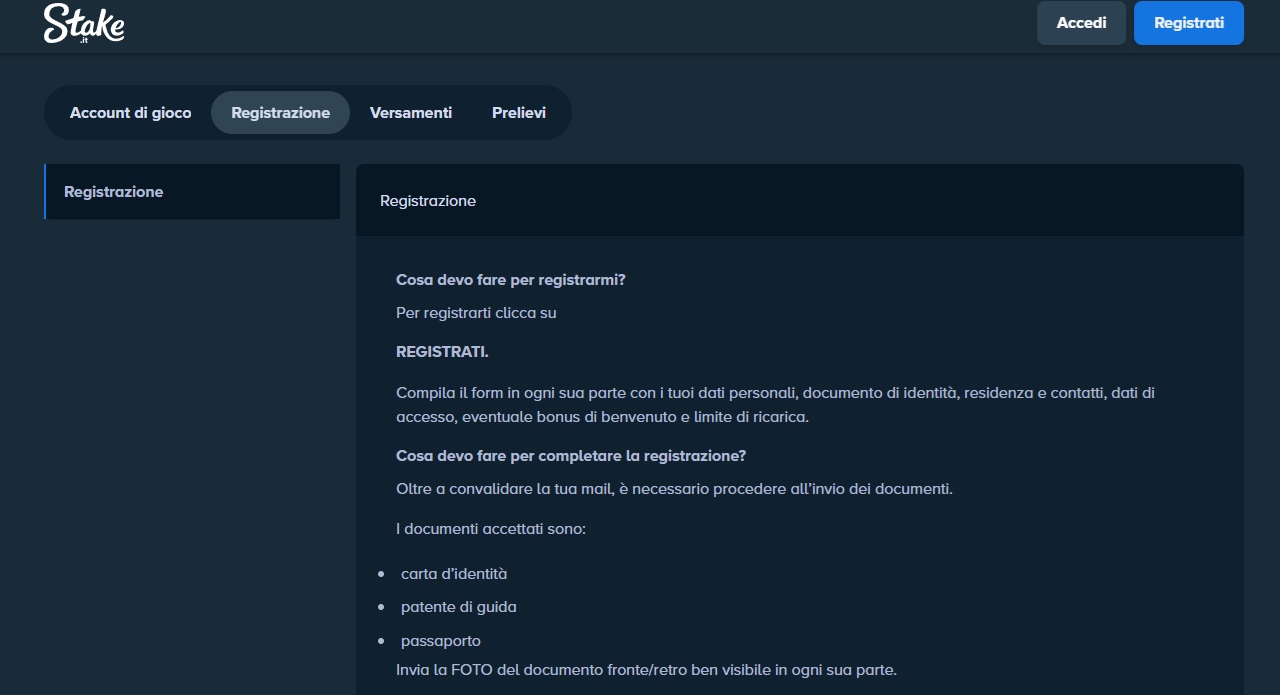Click the Registrazione panel header
The width and height of the screenshot is (1280, 695).
pos(428,200)
